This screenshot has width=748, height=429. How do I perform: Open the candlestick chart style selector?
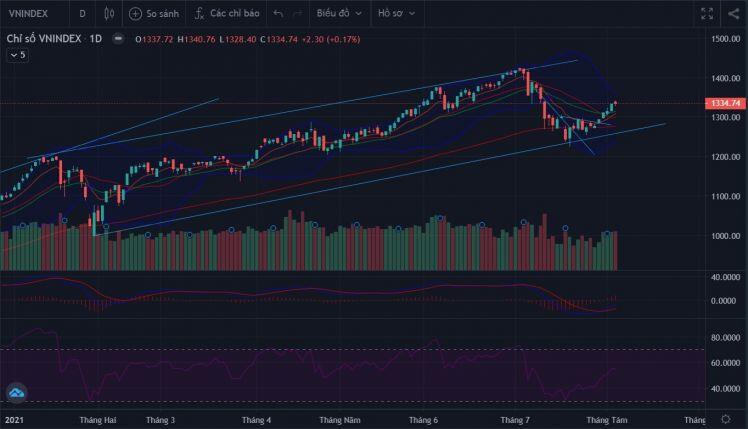pyautogui.click(x=109, y=14)
